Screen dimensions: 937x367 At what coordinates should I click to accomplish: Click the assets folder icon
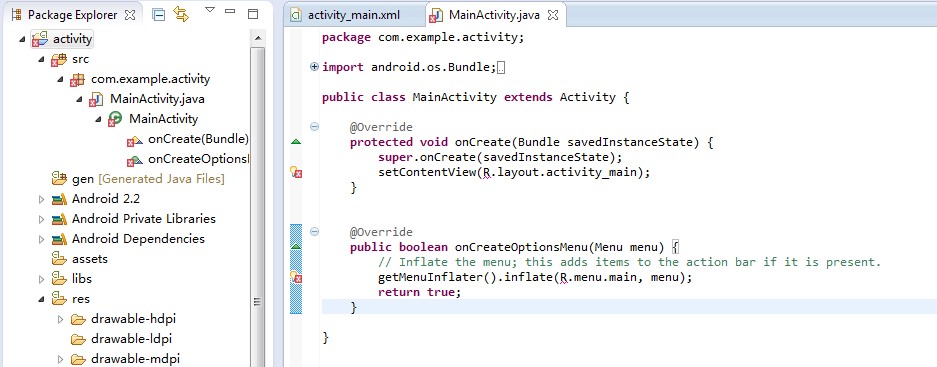[x=59, y=259]
